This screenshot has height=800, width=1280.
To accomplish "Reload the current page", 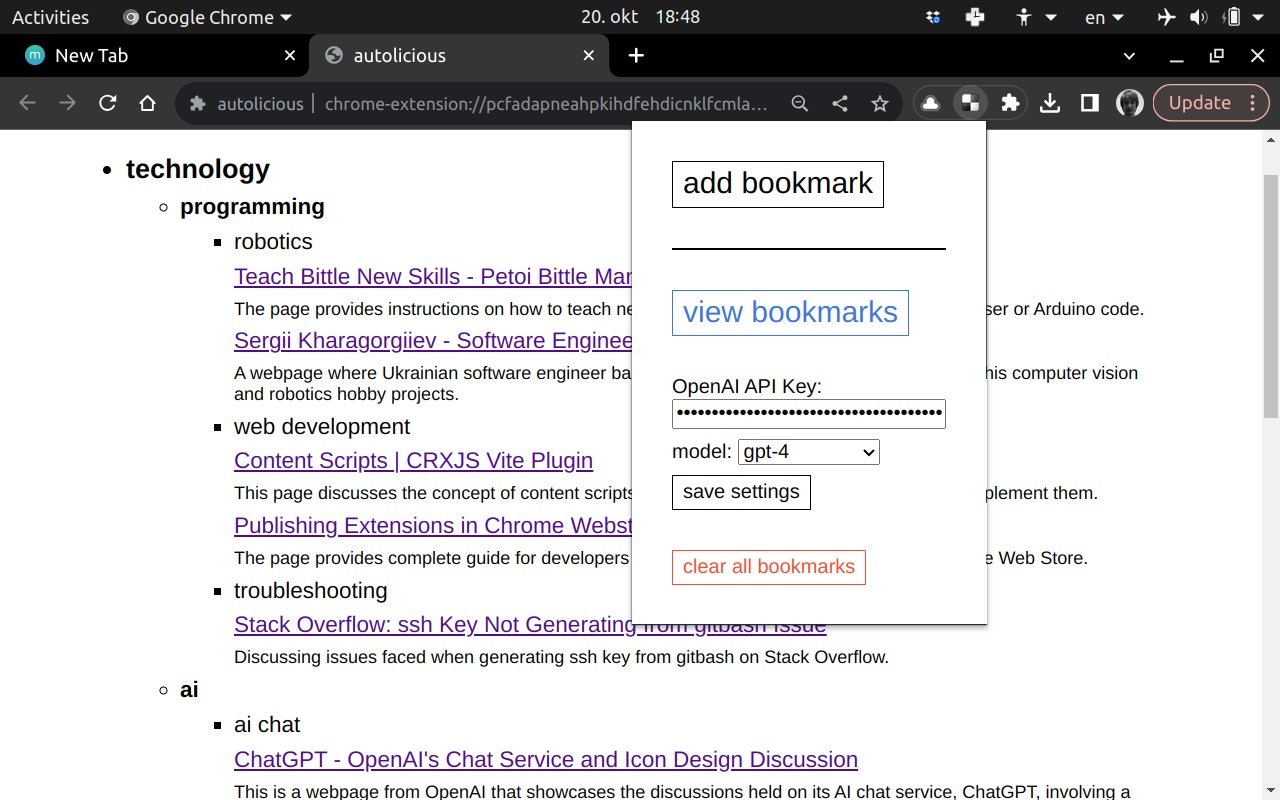I will pos(108,103).
